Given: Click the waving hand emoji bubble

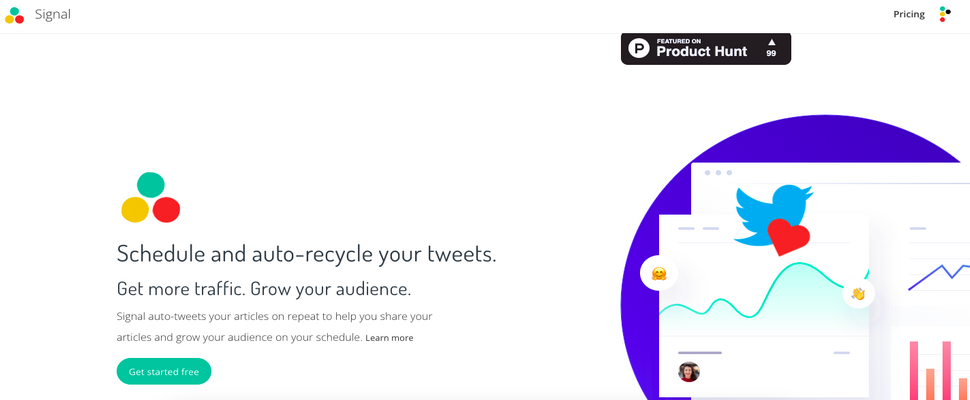Looking at the screenshot, I should (858, 293).
